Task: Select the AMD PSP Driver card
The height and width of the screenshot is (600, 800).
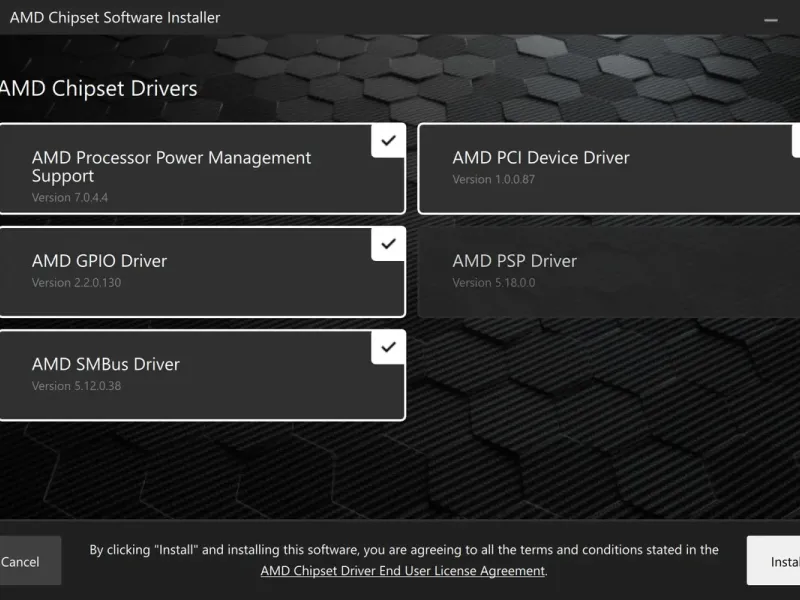Action: [x=609, y=272]
